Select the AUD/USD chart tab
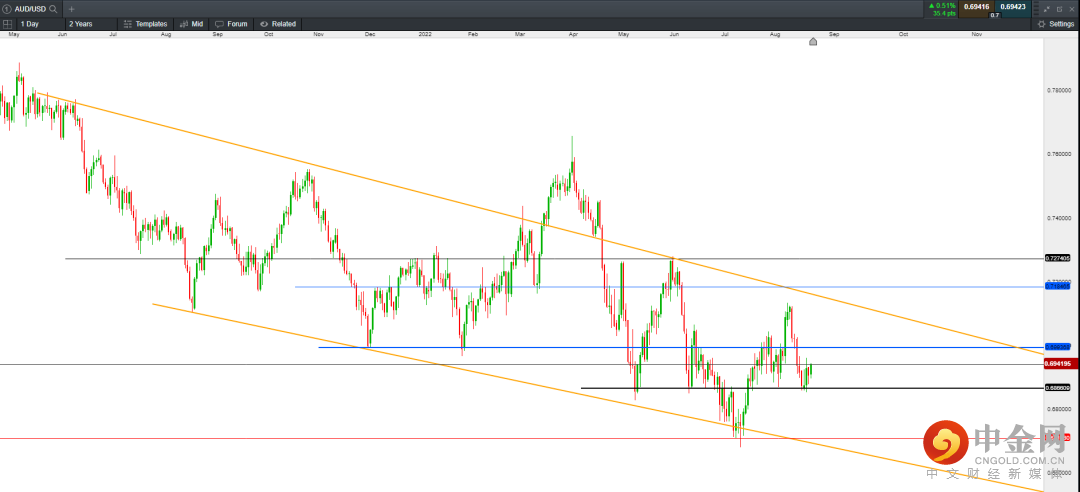The height and width of the screenshot is (492, 1080). [30, 9]
